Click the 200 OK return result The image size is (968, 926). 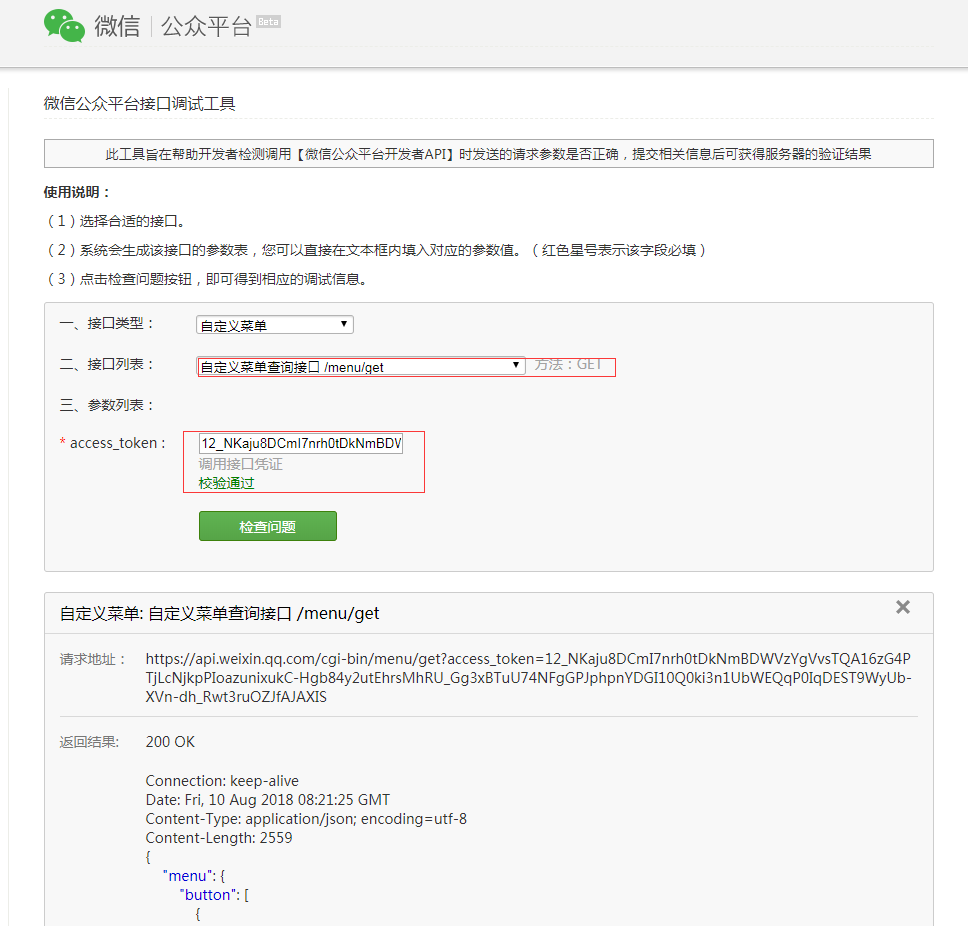[x=170, y=741]
